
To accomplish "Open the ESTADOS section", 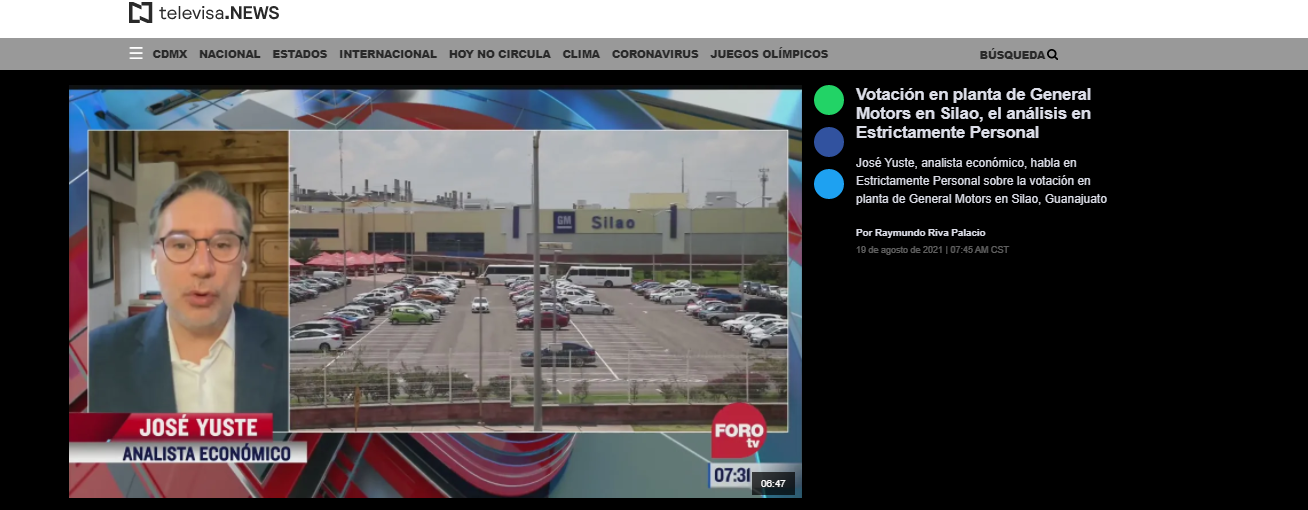I will point(300,54).
